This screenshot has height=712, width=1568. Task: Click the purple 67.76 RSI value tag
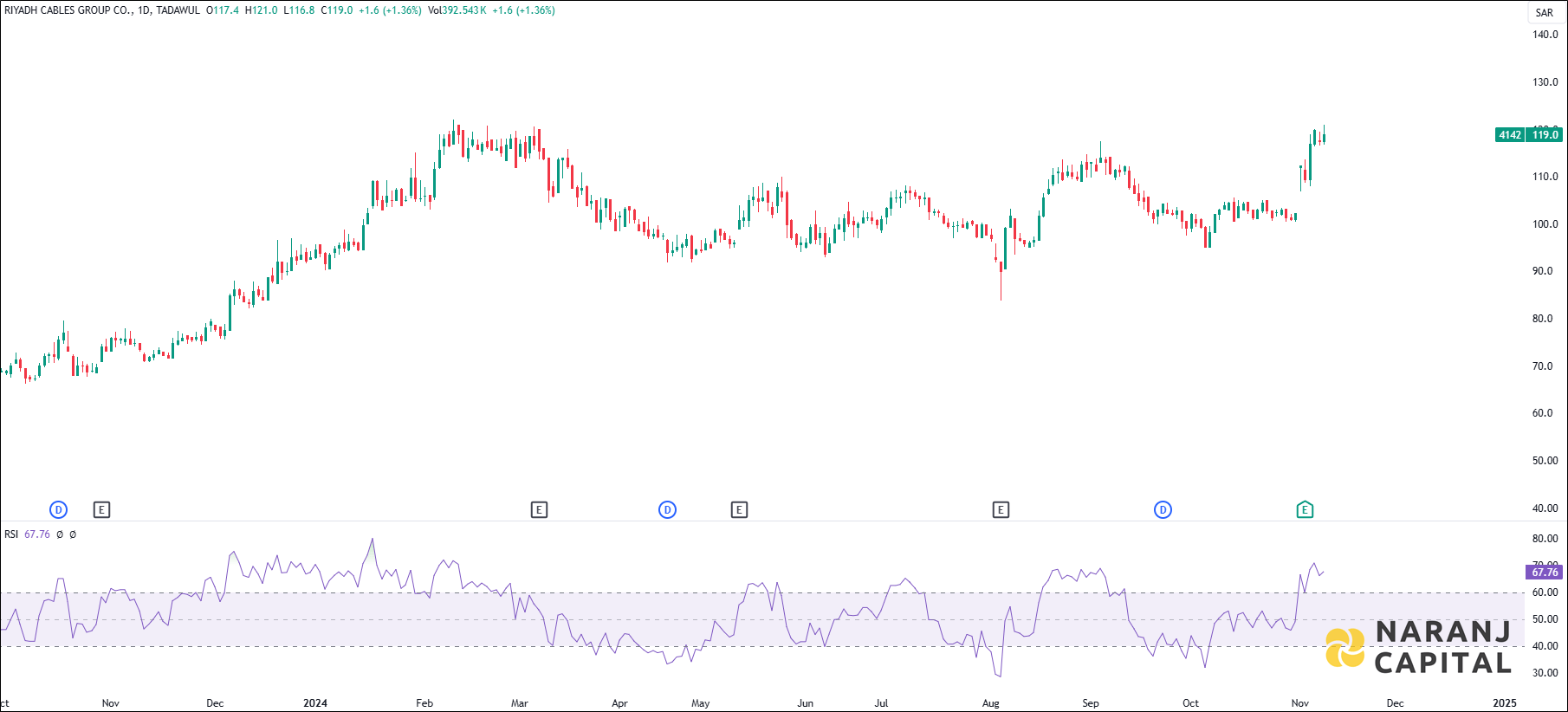coord(1545,572)
